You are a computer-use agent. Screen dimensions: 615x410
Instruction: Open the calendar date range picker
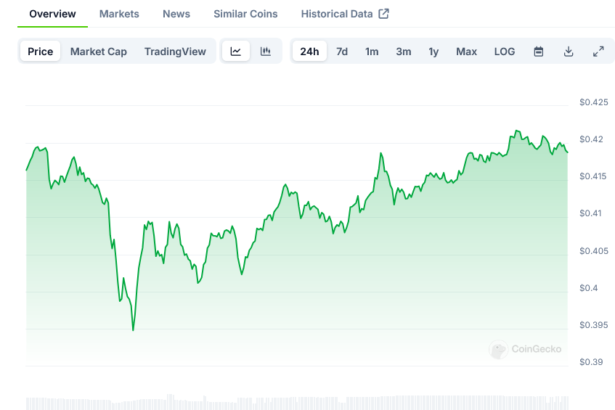538,51
